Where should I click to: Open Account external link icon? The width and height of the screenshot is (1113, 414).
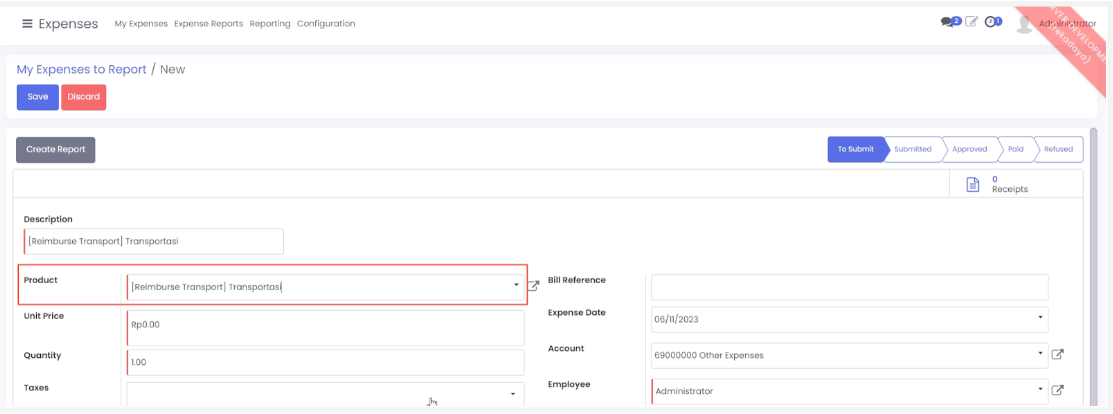tap(1058, 354)
